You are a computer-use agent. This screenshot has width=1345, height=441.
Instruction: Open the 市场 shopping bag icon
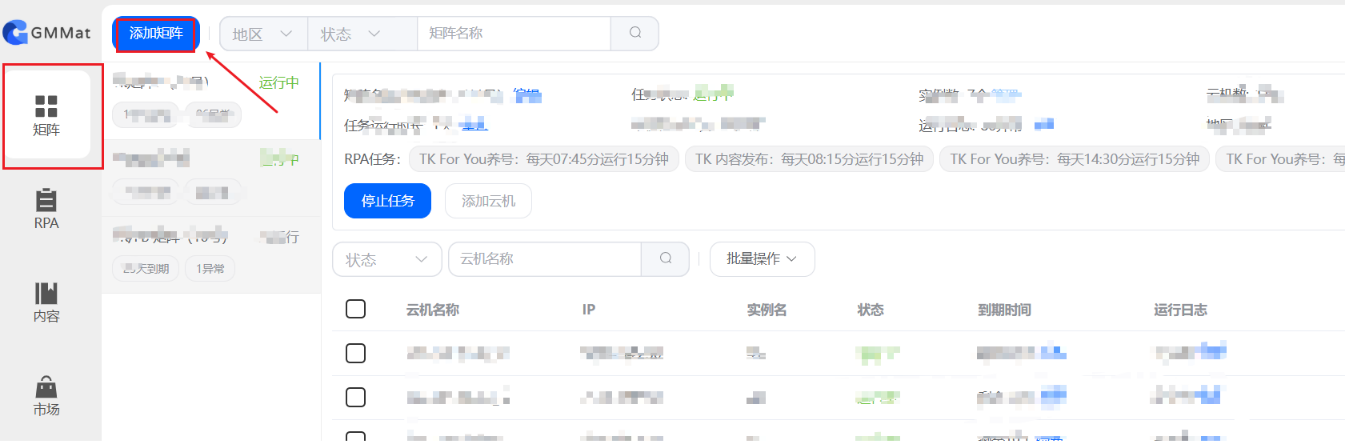(47, 387)
